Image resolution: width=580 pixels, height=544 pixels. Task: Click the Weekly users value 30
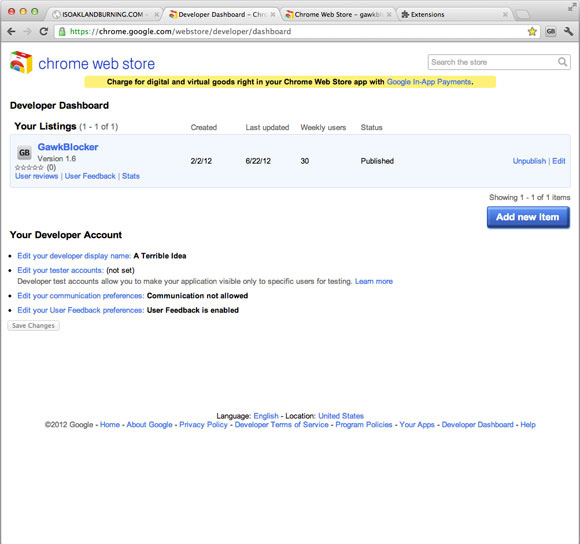[x=305, y=161]
